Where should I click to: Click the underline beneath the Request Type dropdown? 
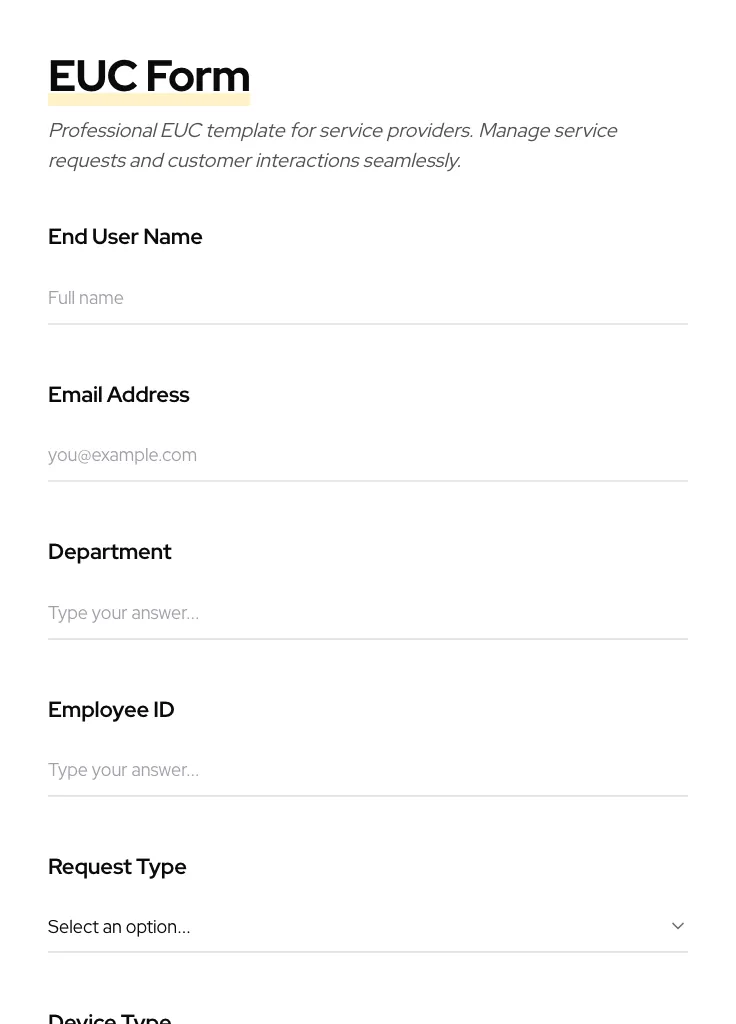368,952
